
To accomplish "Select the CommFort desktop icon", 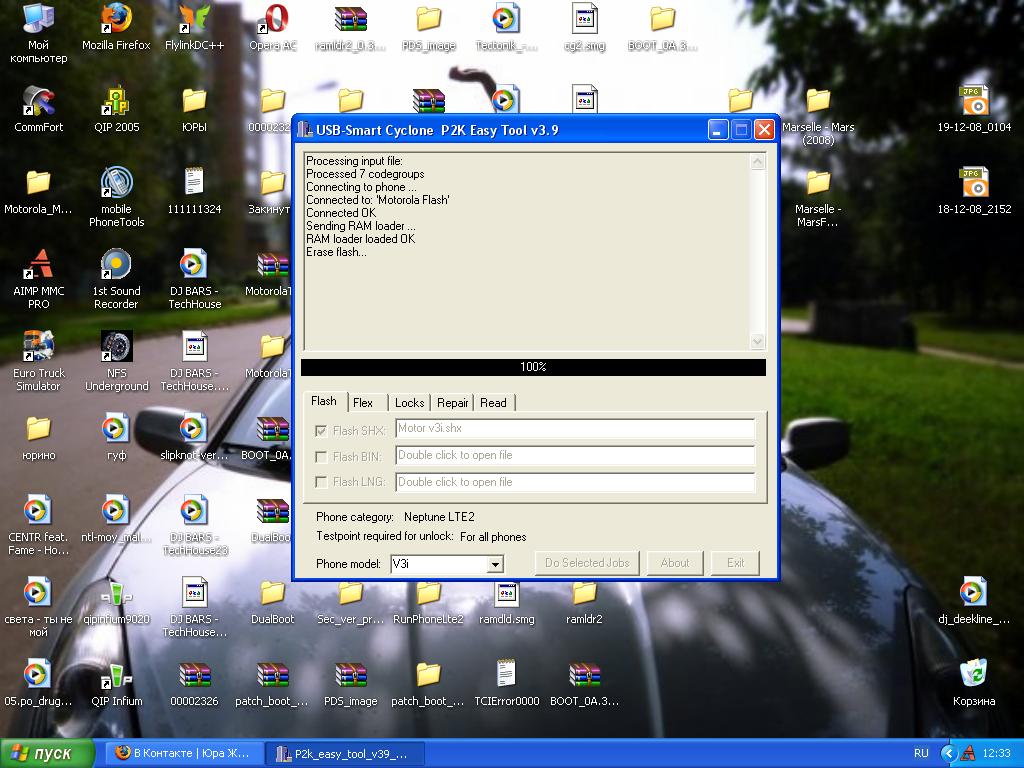I will pos(39,109).
